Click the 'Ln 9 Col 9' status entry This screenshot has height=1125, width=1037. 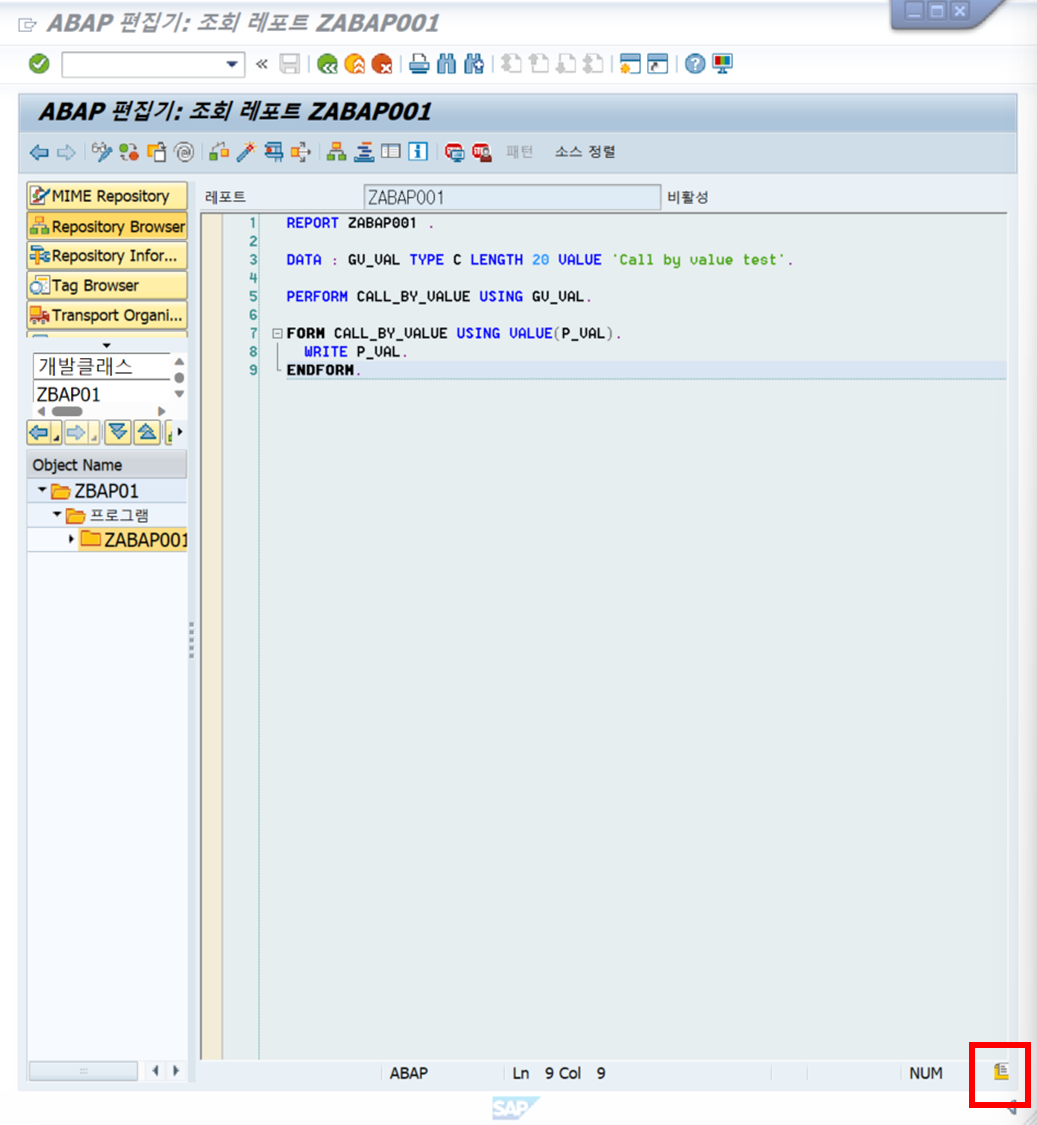point(559,1073)
